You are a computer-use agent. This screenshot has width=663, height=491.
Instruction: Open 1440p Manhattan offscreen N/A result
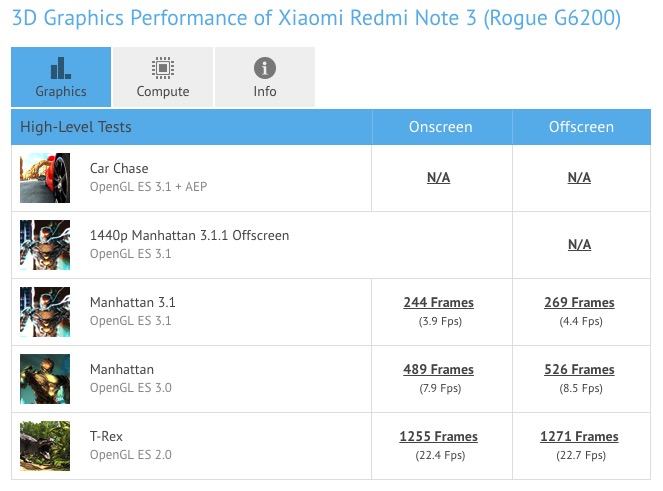tap(579, 245)
